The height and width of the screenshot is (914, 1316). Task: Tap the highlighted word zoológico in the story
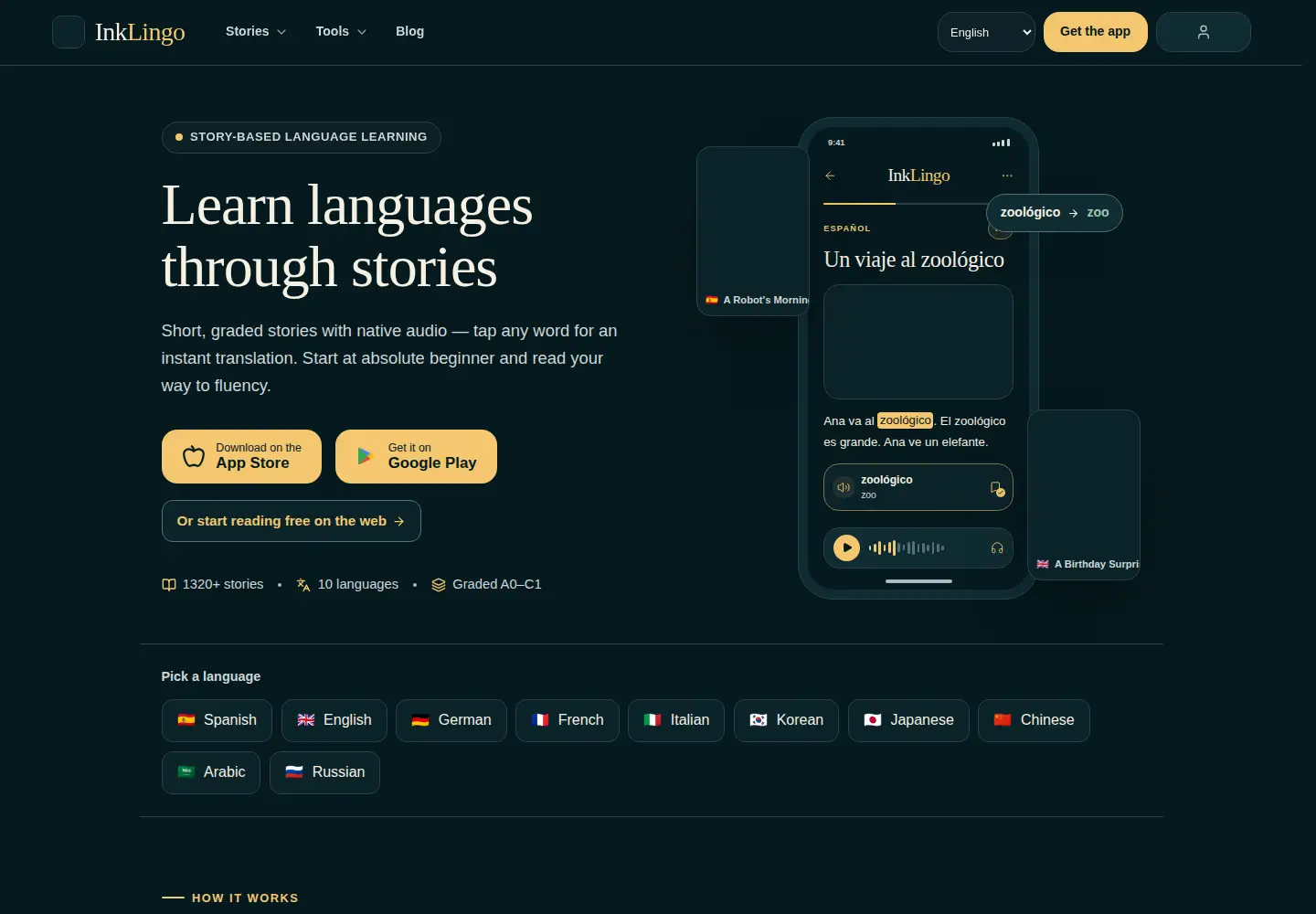[906, 420]
